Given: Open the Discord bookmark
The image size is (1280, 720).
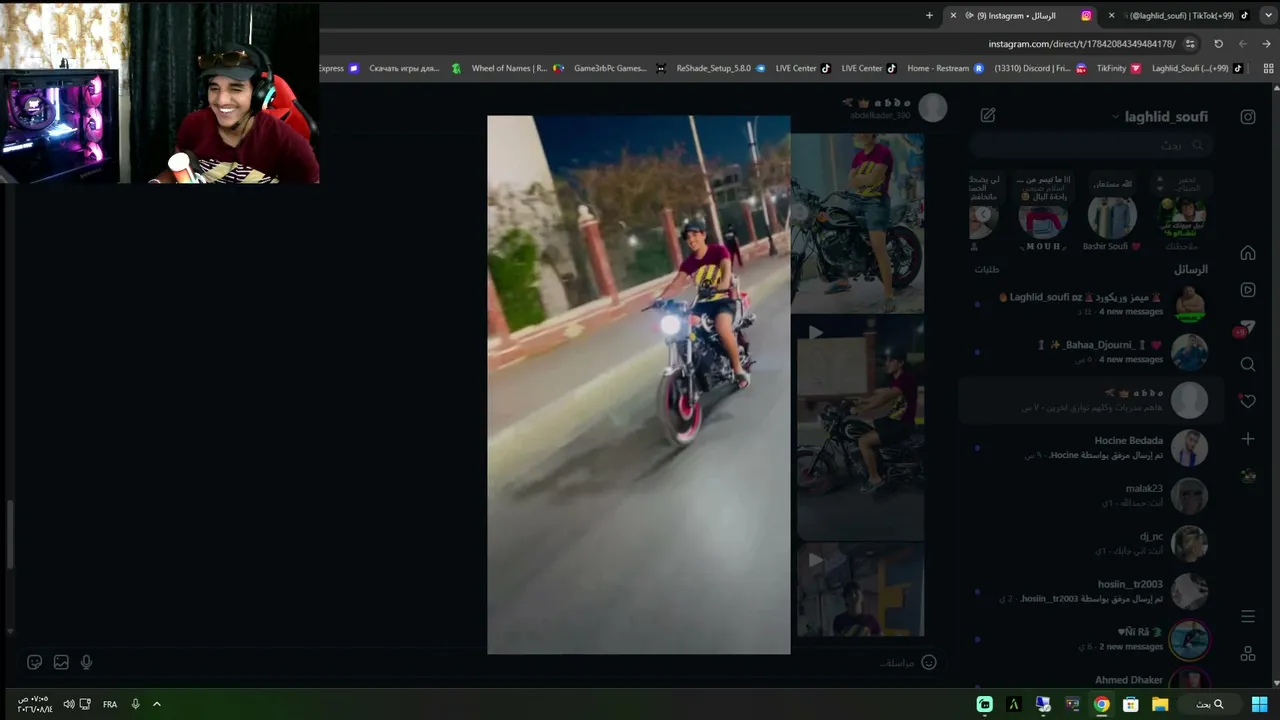Looking at the screenshot, I should [x=1039, y=68].
